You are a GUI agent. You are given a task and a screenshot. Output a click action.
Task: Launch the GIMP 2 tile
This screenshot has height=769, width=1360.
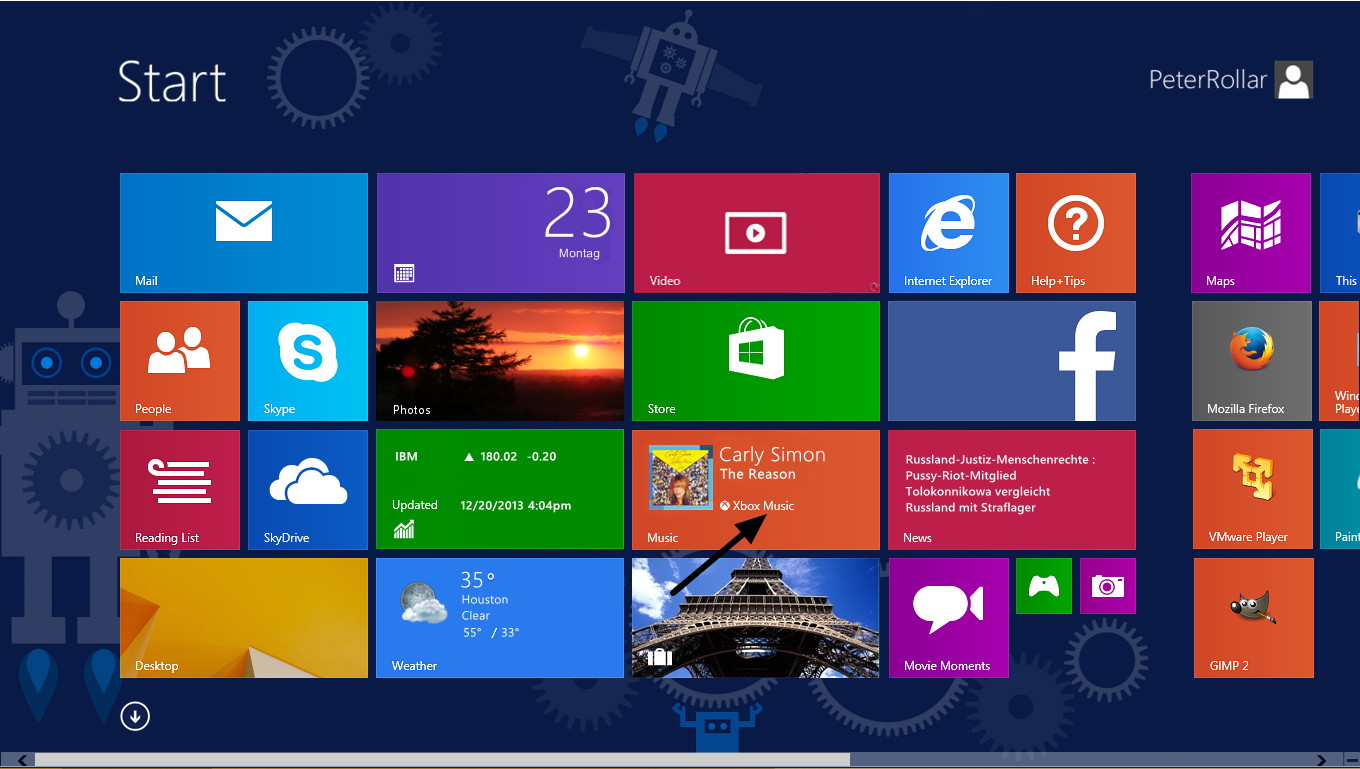1253,618
